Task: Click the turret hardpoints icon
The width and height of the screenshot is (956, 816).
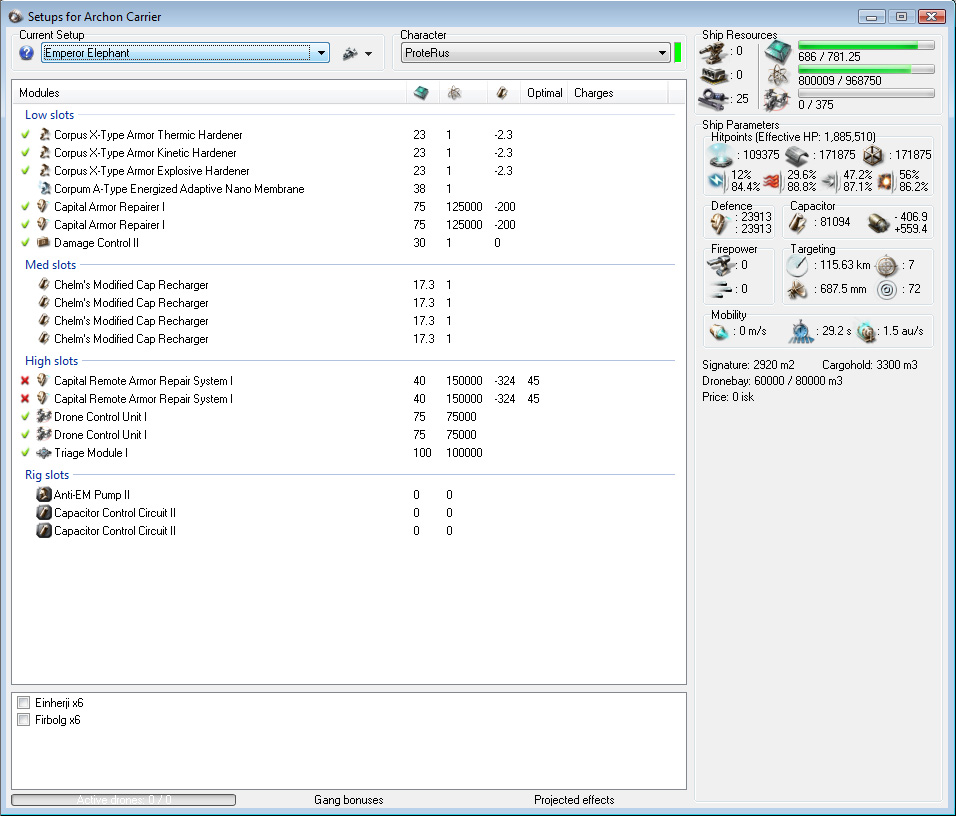Action: 712,52
